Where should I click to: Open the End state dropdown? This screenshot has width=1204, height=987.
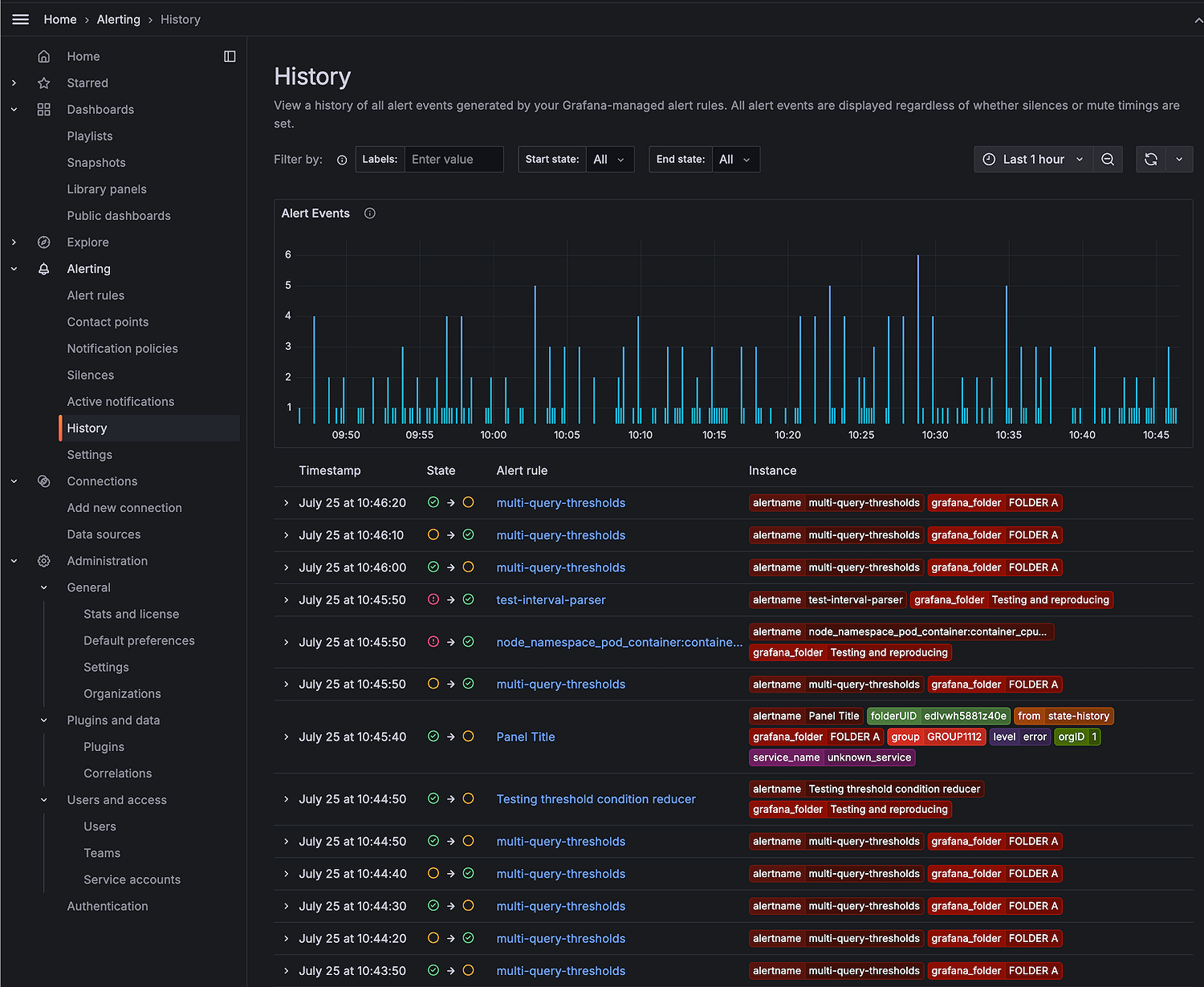point(735,160)
